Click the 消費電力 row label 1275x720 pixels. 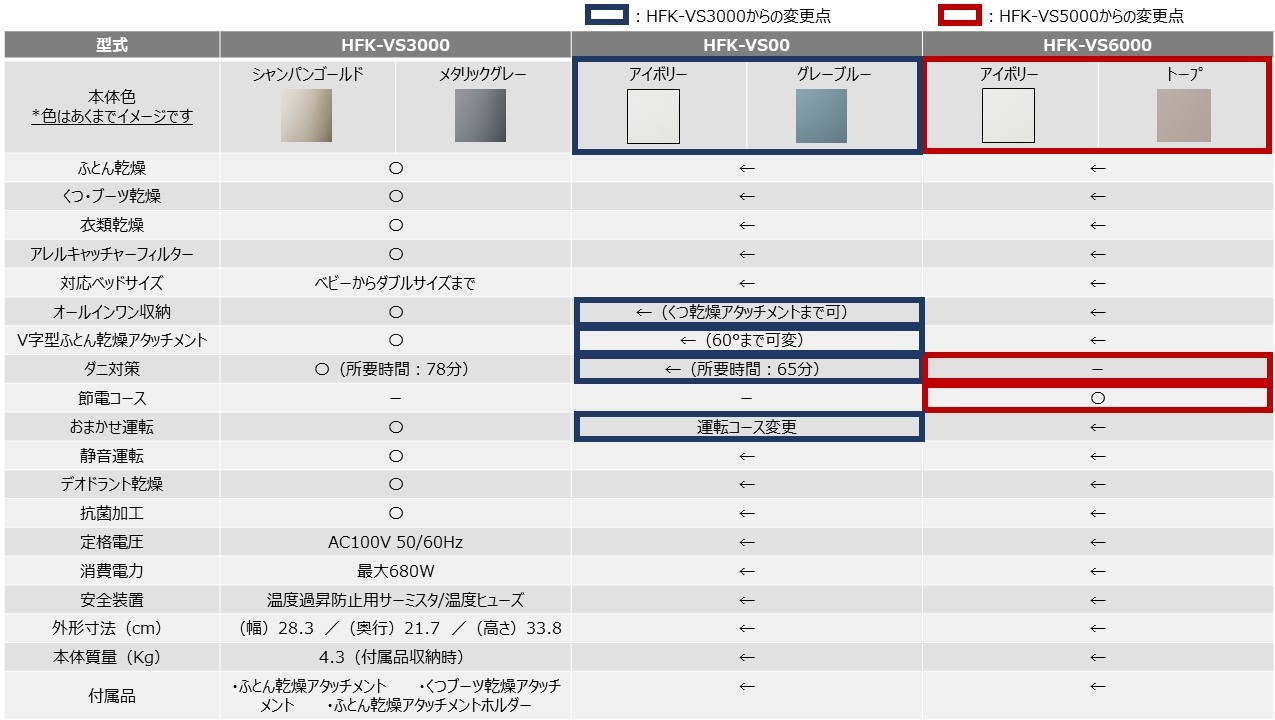coord(112,571)
